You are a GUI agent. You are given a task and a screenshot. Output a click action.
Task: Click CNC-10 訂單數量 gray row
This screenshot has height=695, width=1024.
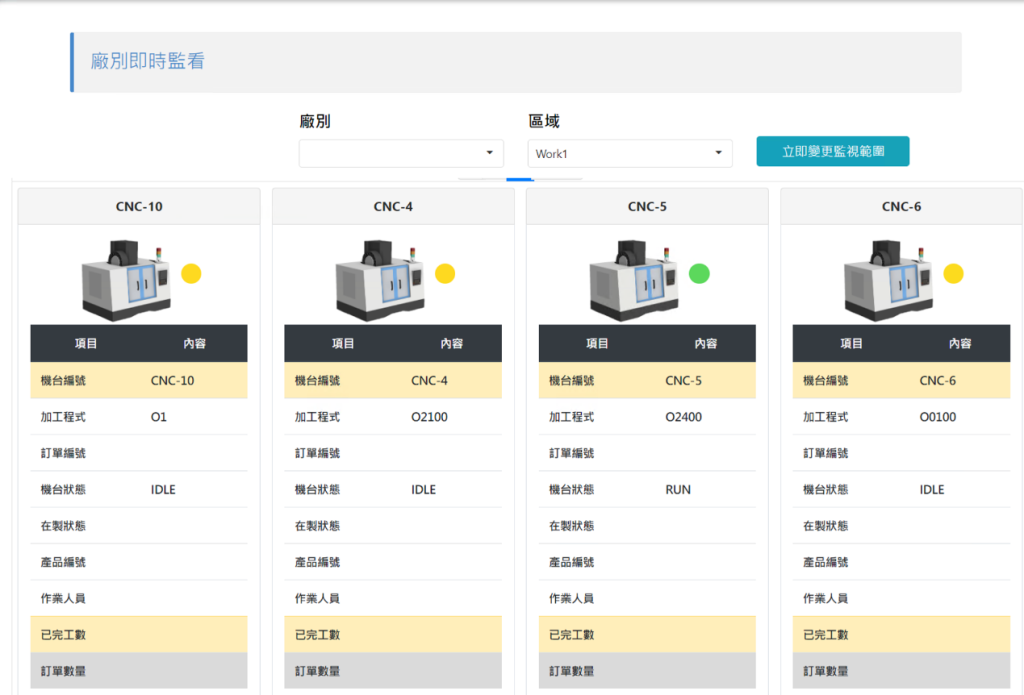click(x=139, y=671)
